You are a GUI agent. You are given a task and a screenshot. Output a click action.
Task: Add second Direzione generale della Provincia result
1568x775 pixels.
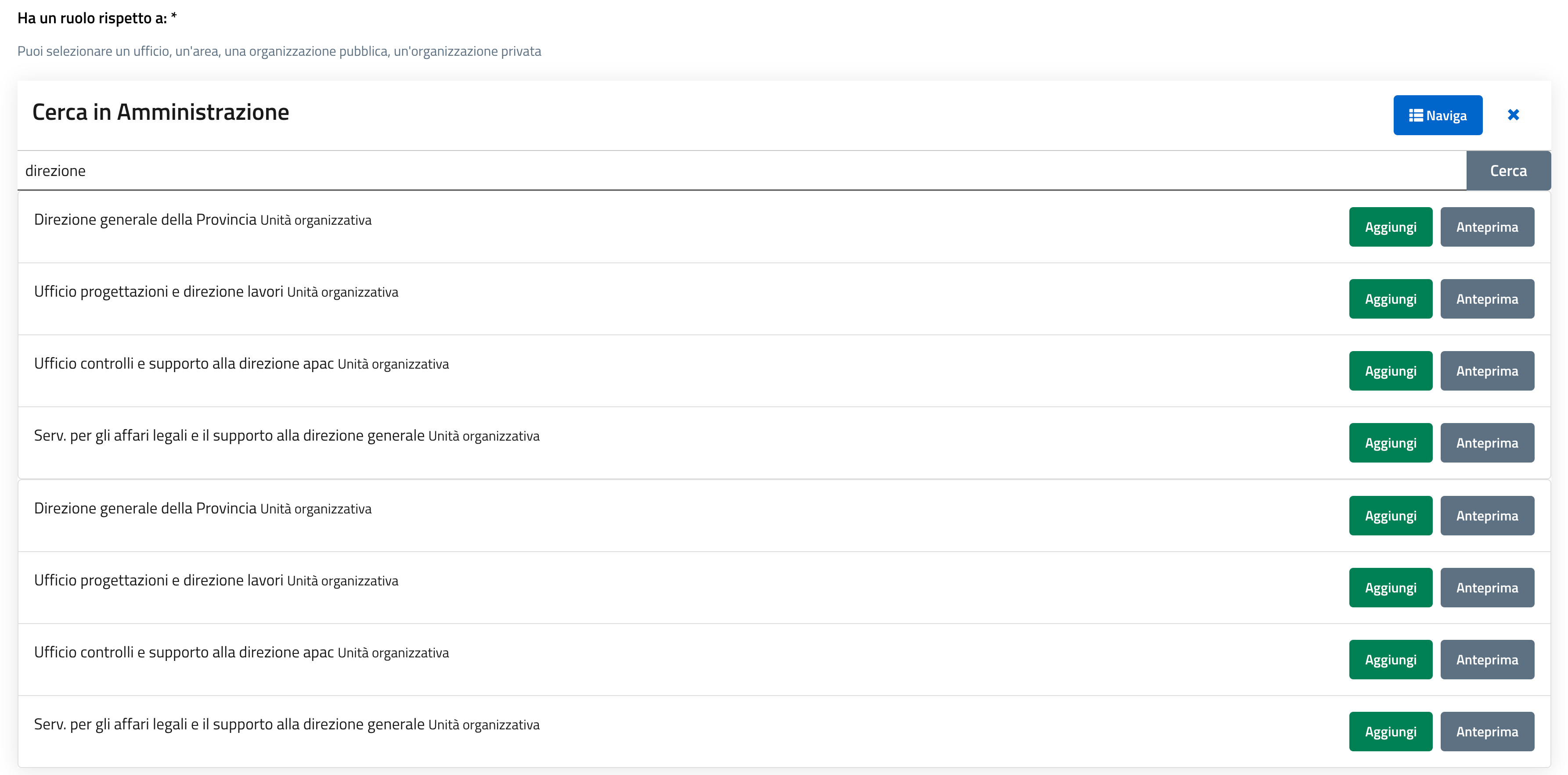pos(1390,515)
